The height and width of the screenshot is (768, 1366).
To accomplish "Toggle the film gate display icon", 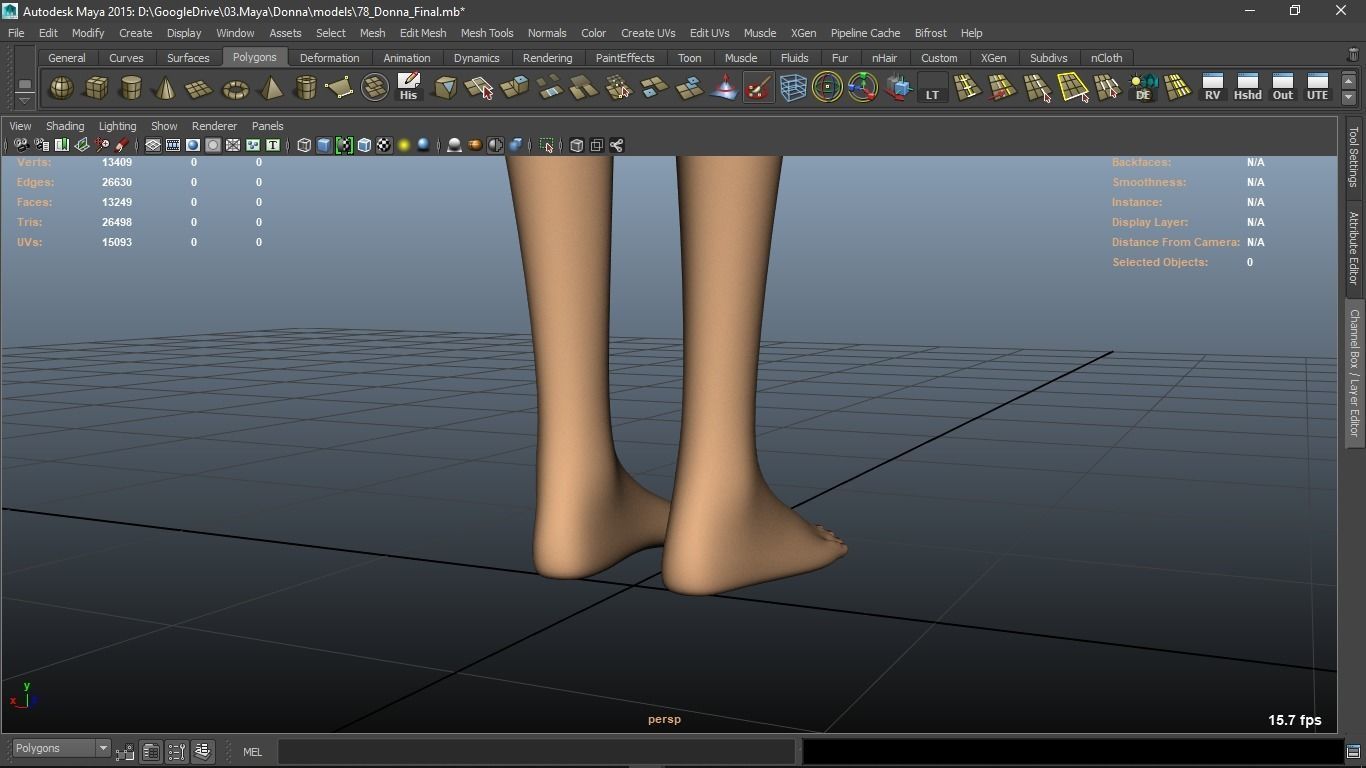I will click(173, 145).
